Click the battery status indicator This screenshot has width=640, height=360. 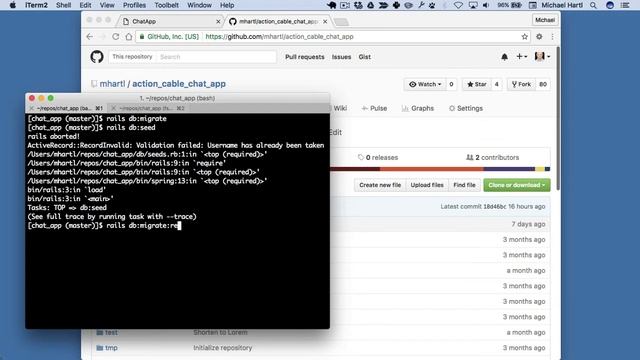click(510, 5)
